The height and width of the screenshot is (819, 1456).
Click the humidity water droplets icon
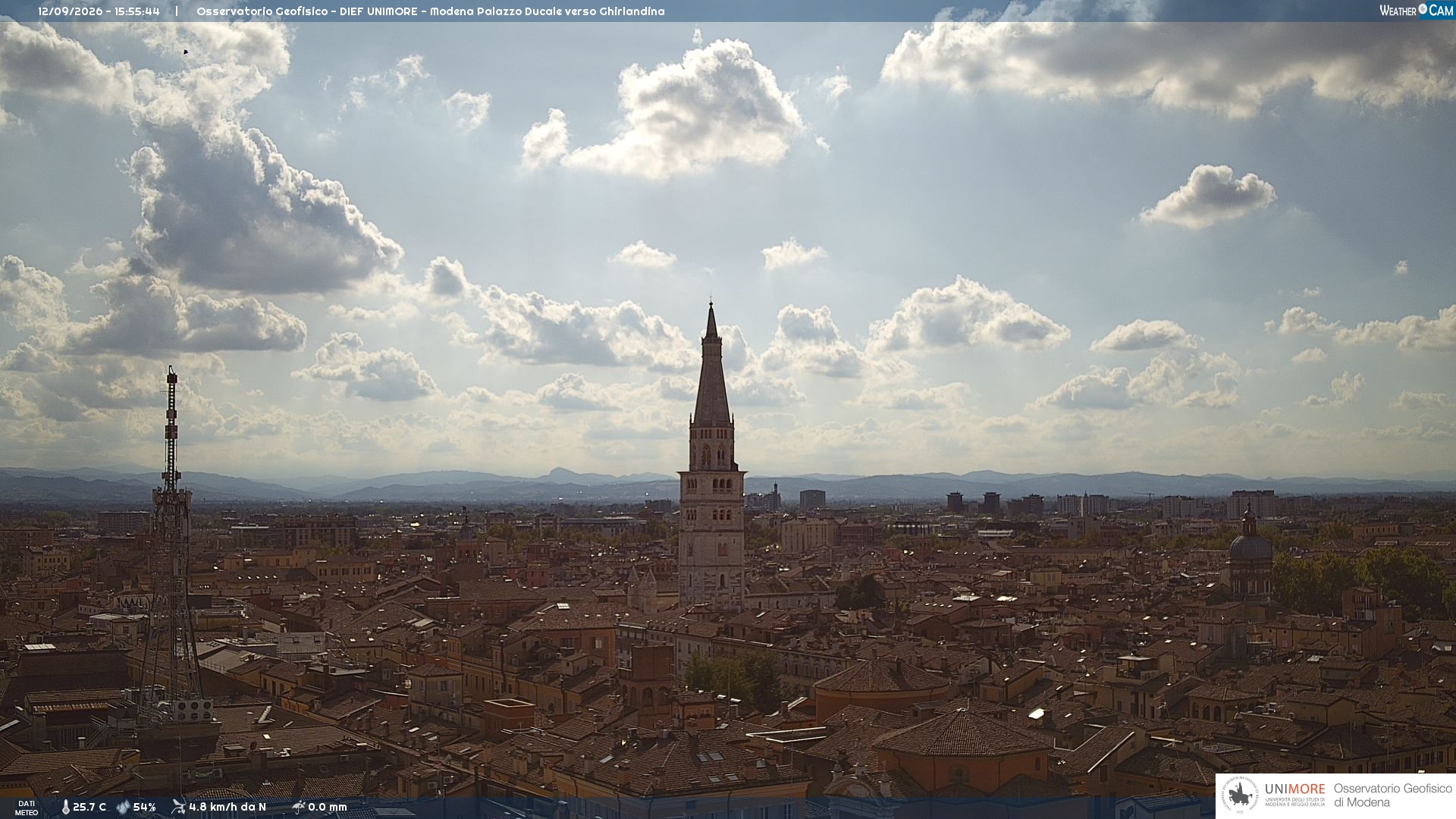(x=123, y=807)
